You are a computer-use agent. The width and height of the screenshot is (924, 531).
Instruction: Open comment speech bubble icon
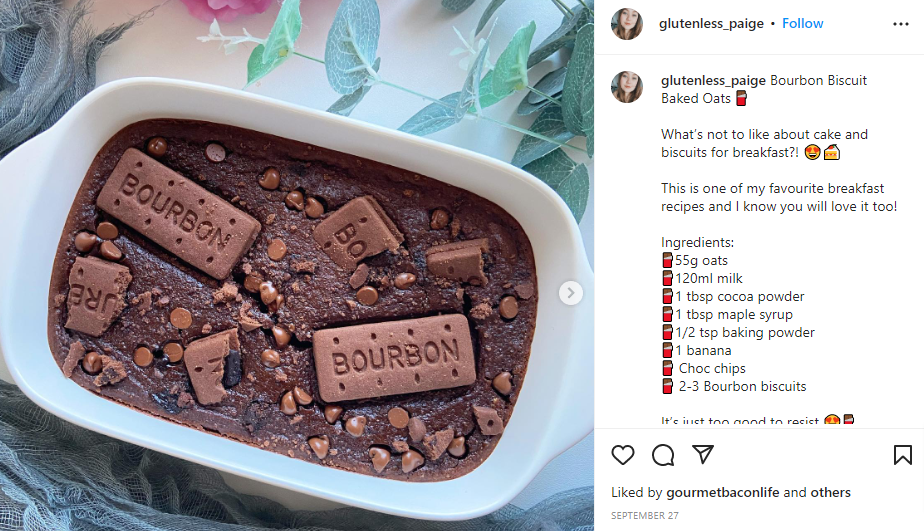(x=663, y=455)
